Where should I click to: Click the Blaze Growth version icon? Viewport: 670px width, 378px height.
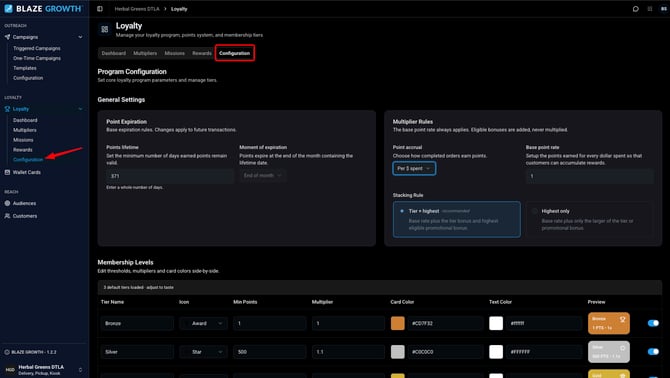click(x=7, y=352)
